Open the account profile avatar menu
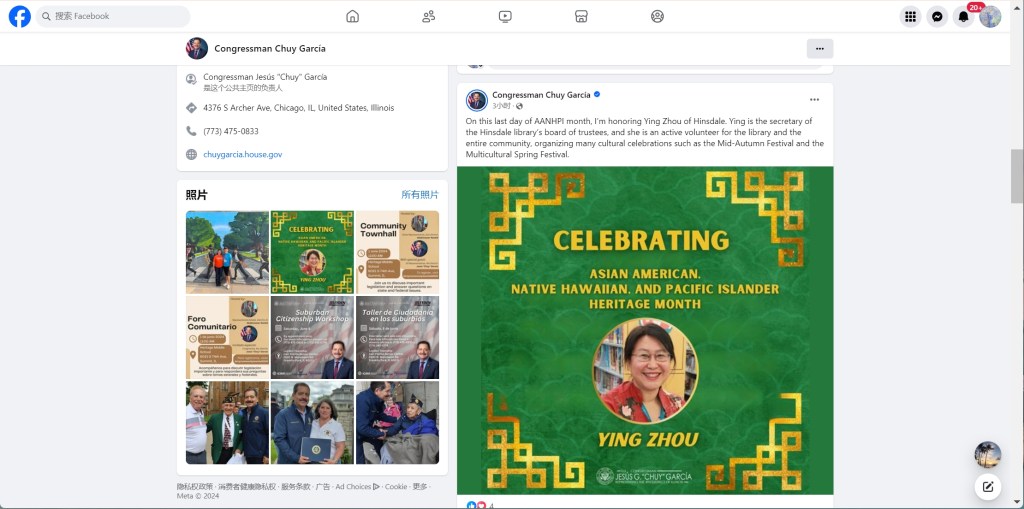 [990, 16]
